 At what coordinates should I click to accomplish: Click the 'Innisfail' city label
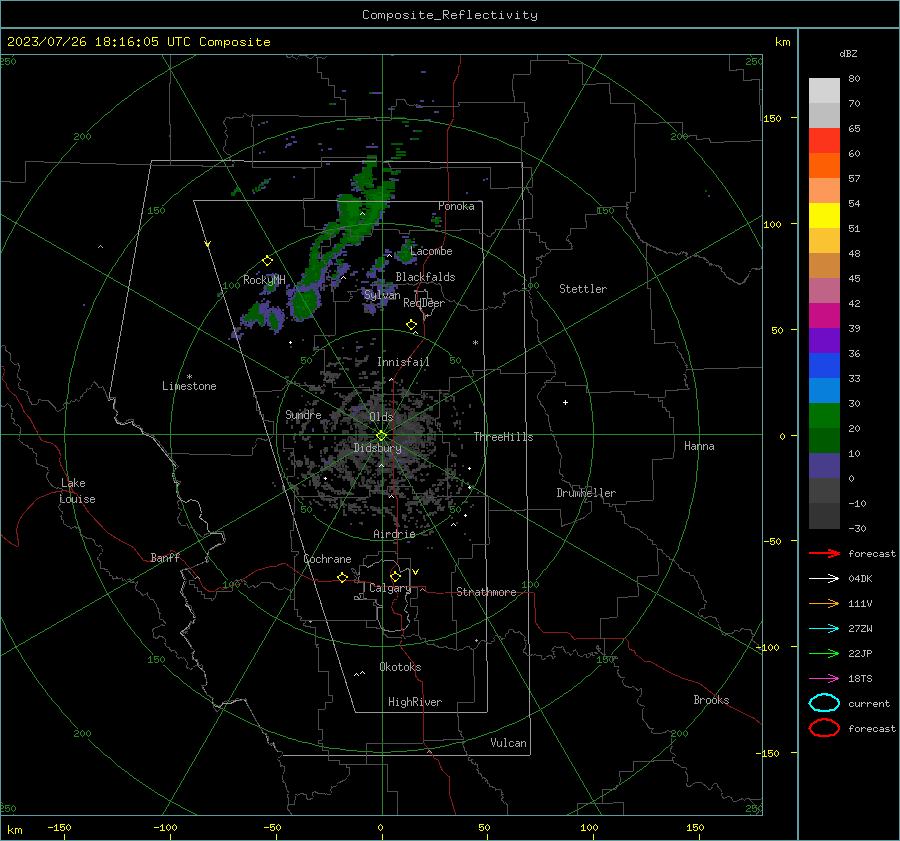pos(403,362)
